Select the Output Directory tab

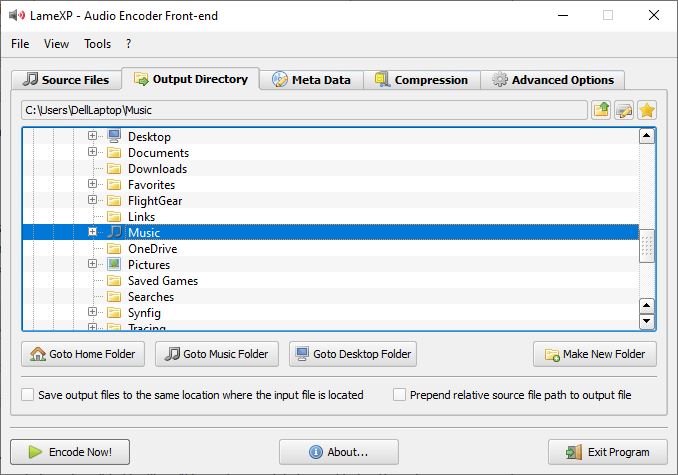pos(191,79)
